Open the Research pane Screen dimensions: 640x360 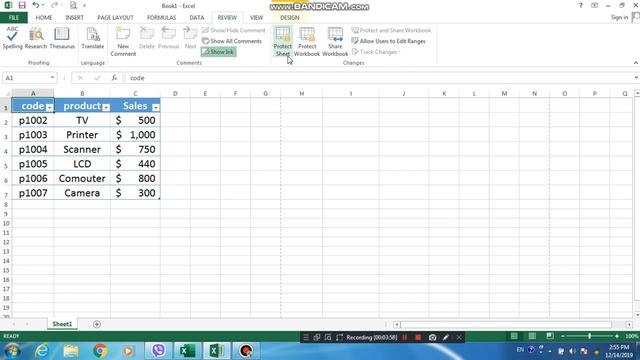[x=36, y=38]
